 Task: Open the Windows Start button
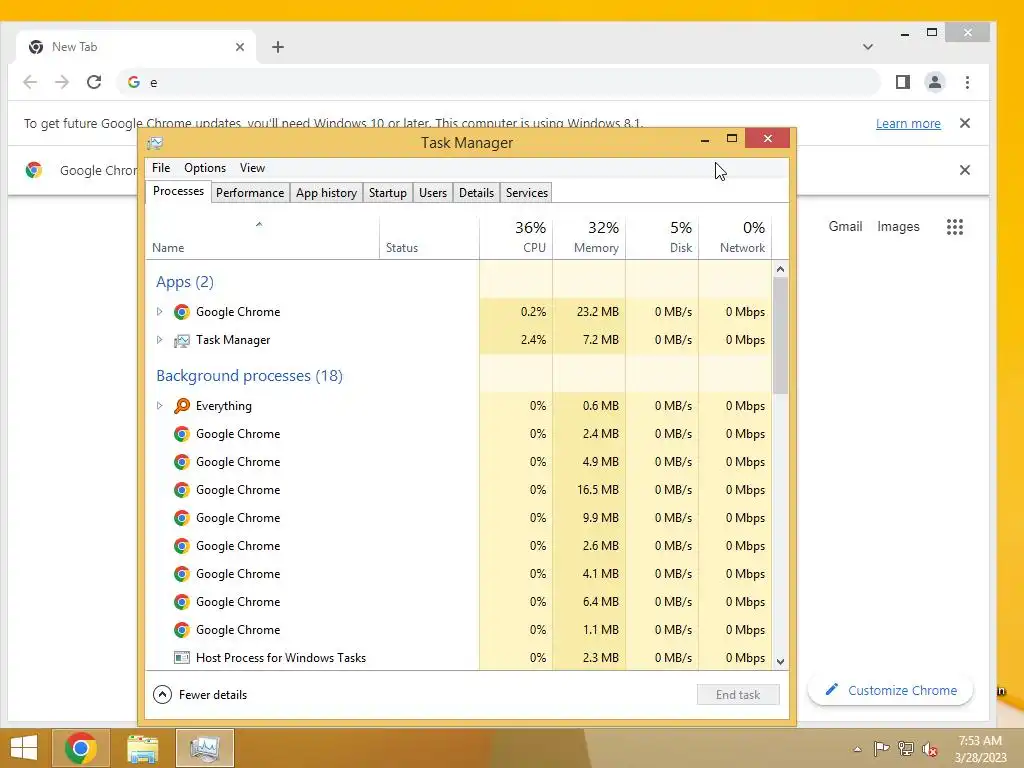click(x=24, y=748)
